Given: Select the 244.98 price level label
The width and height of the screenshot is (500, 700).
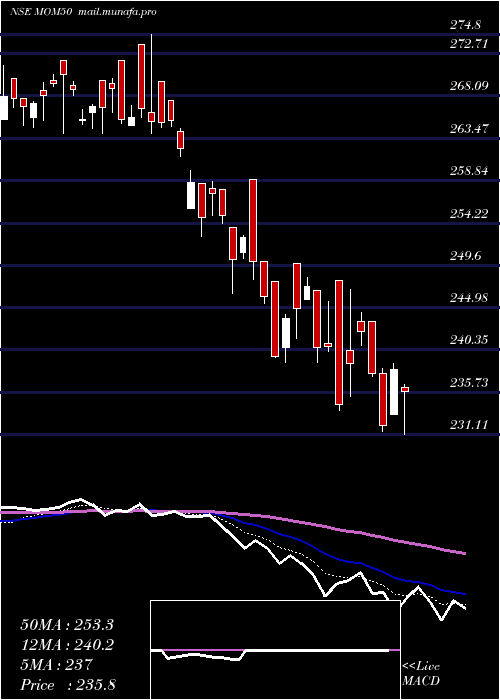Looking at the screenshot, I should pos(469,298).
